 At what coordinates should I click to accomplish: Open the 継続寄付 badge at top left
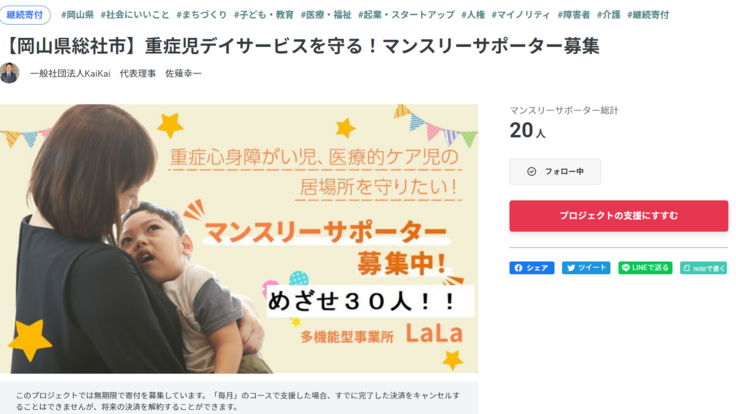click(x=27, y=15)
